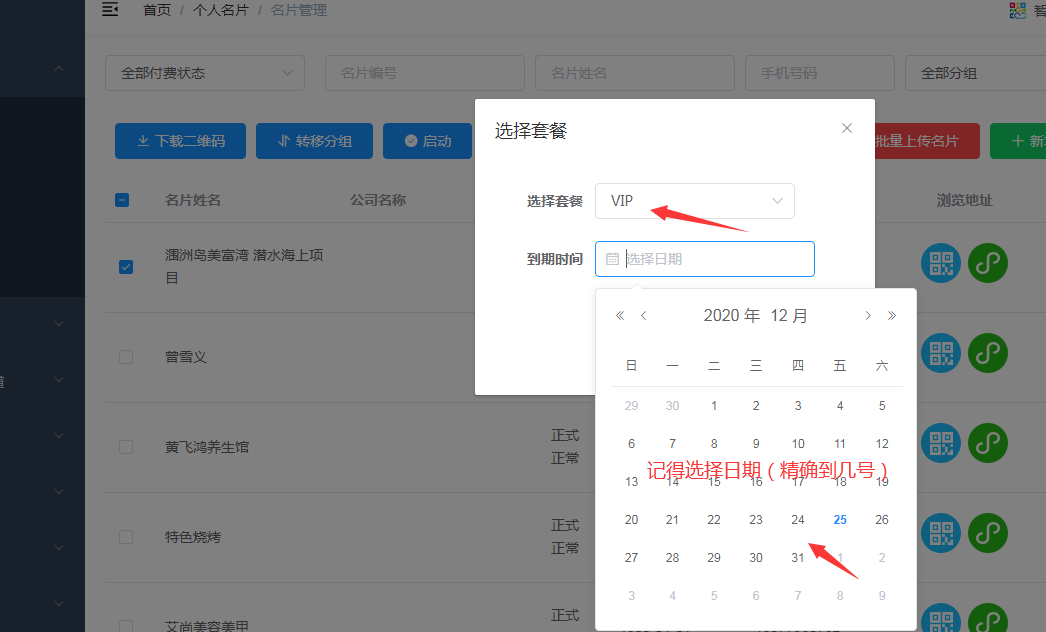
Task: Toggle the select-all checkbox in table header
Action: (122, 200)
